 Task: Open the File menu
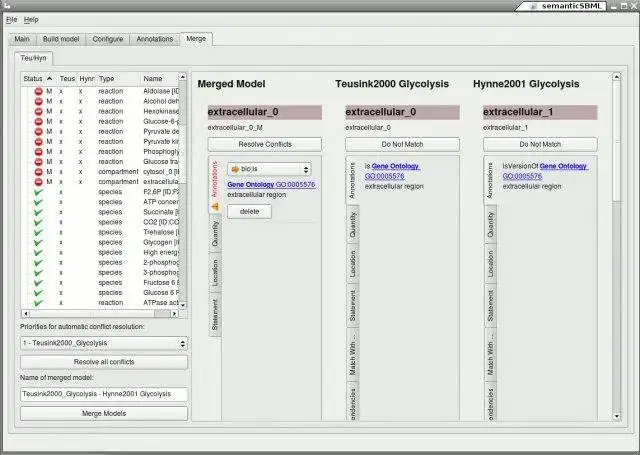point(11,20)
